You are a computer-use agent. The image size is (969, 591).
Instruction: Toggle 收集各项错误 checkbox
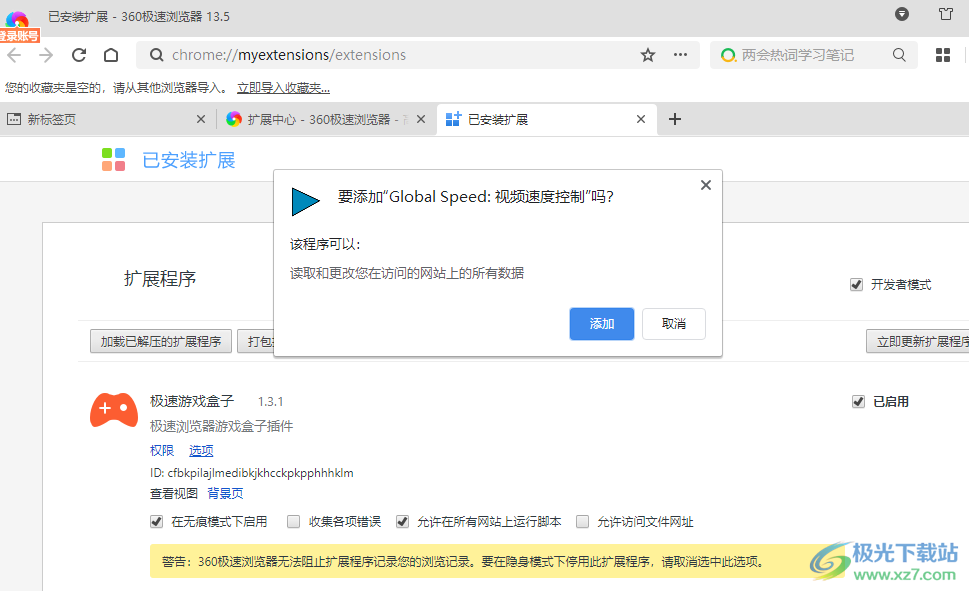[294, 522]
